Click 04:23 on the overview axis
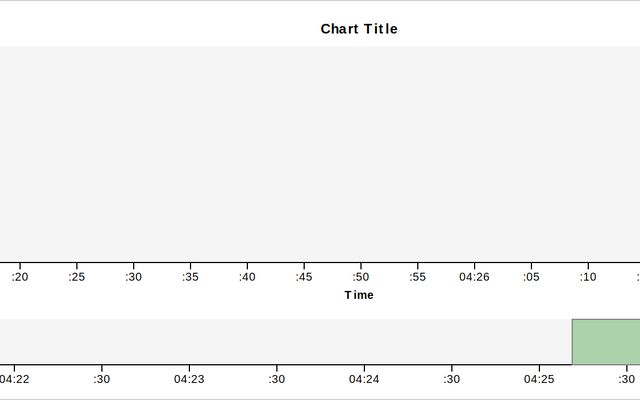Image resolution: width=640 pixels, height=400 pixels. pos(189,379)
